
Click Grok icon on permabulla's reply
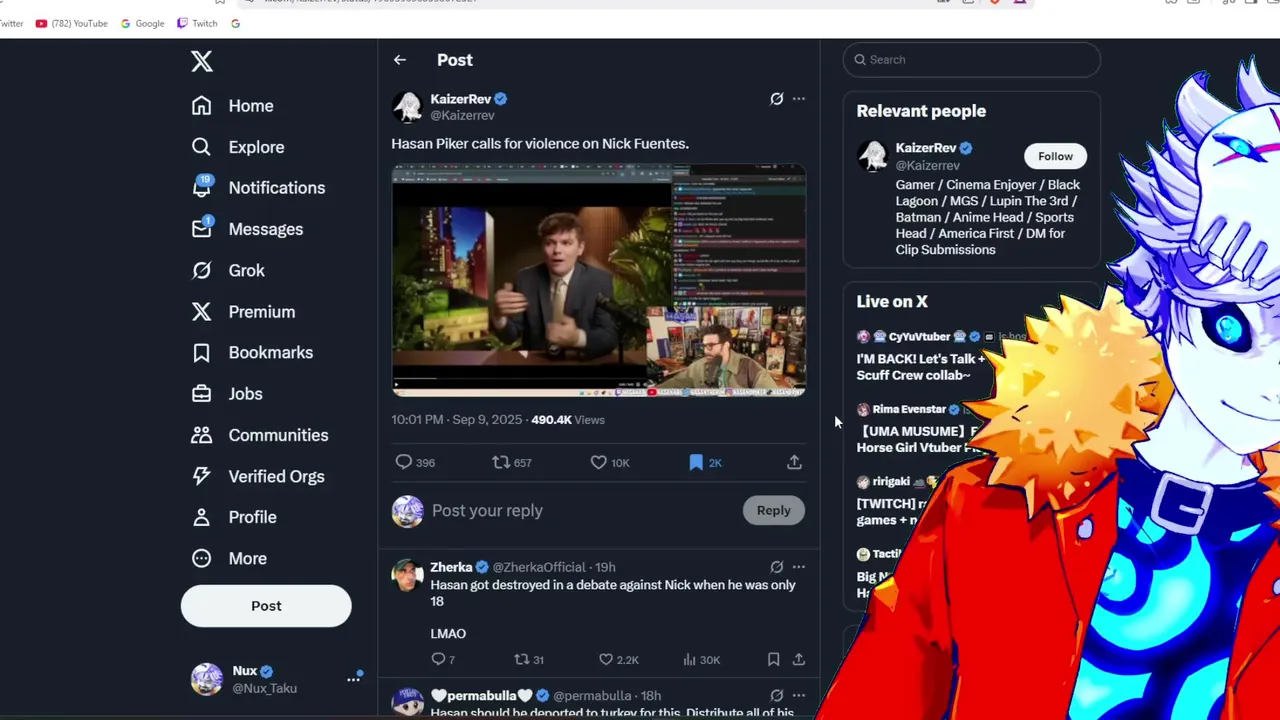(x=776, y=695)
